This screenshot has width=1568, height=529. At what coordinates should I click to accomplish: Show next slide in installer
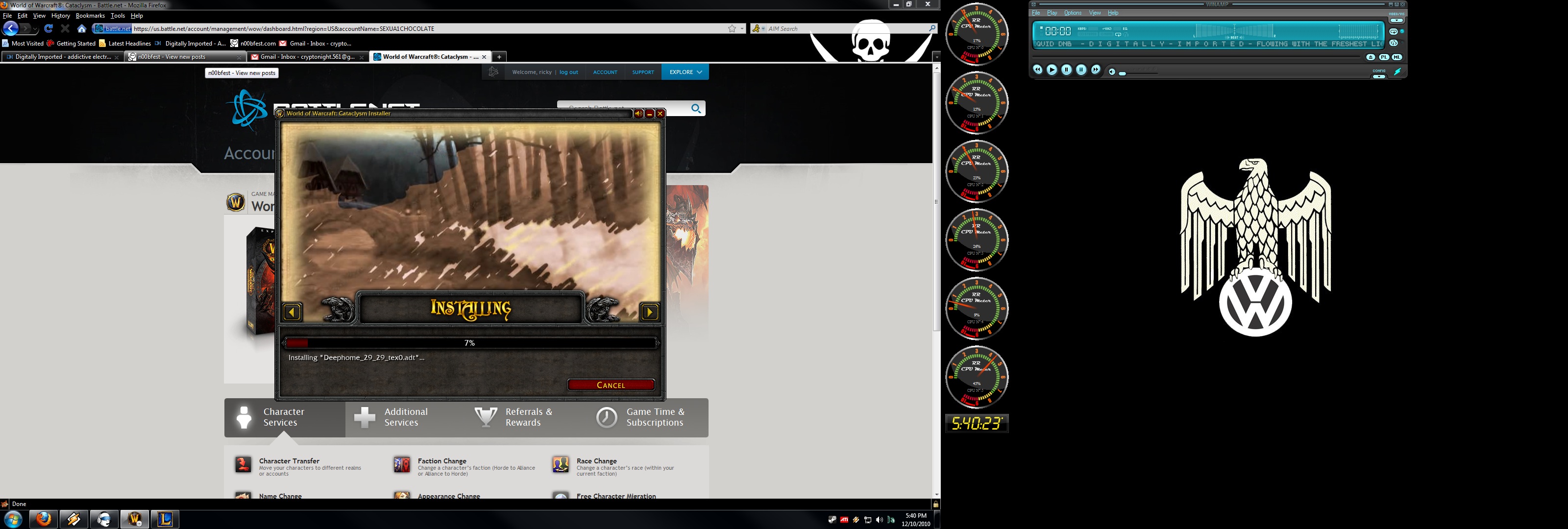coord(649,313)
